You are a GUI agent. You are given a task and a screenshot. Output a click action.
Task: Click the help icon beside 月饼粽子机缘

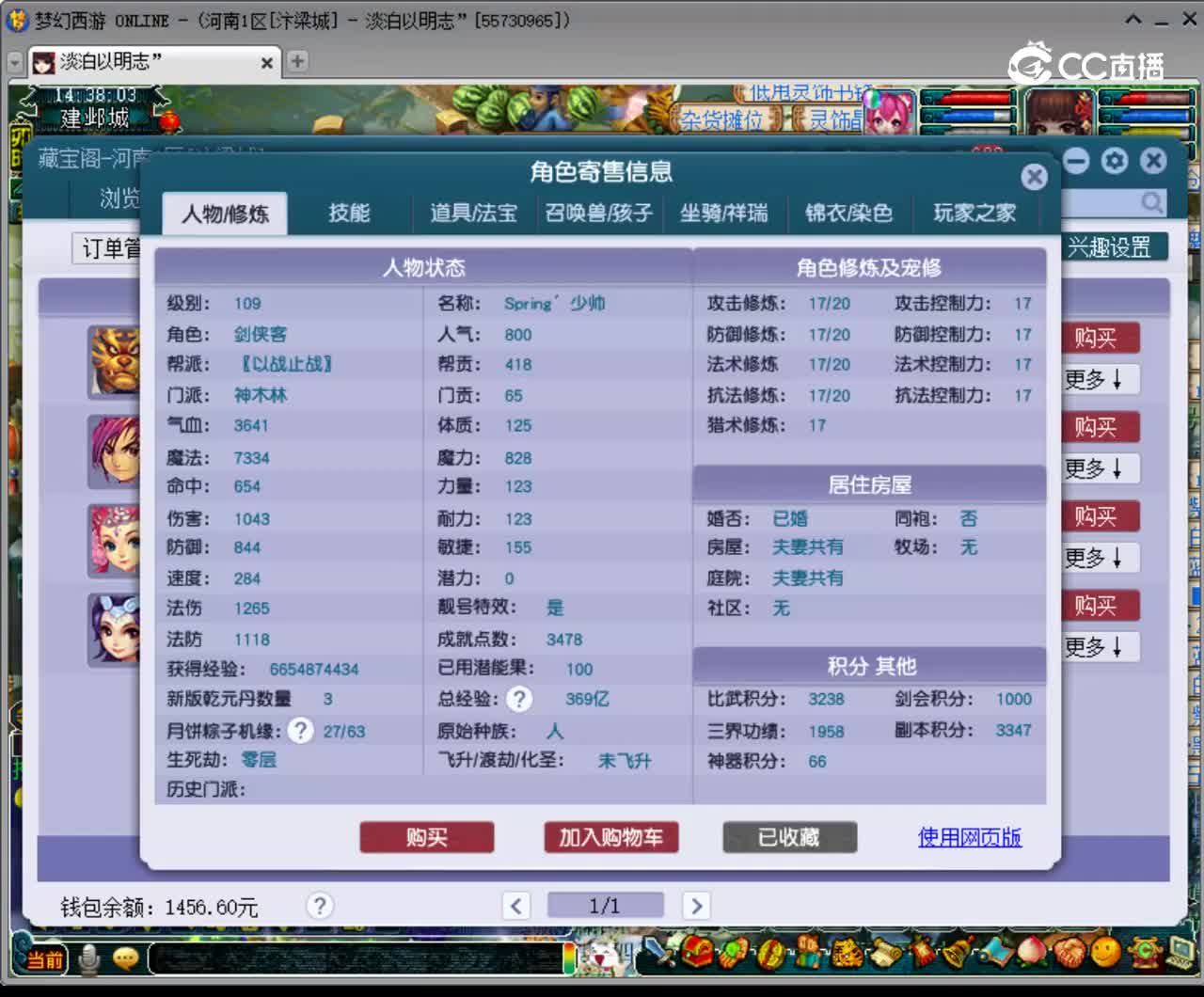pyautogui.click(x=300, y=731)
